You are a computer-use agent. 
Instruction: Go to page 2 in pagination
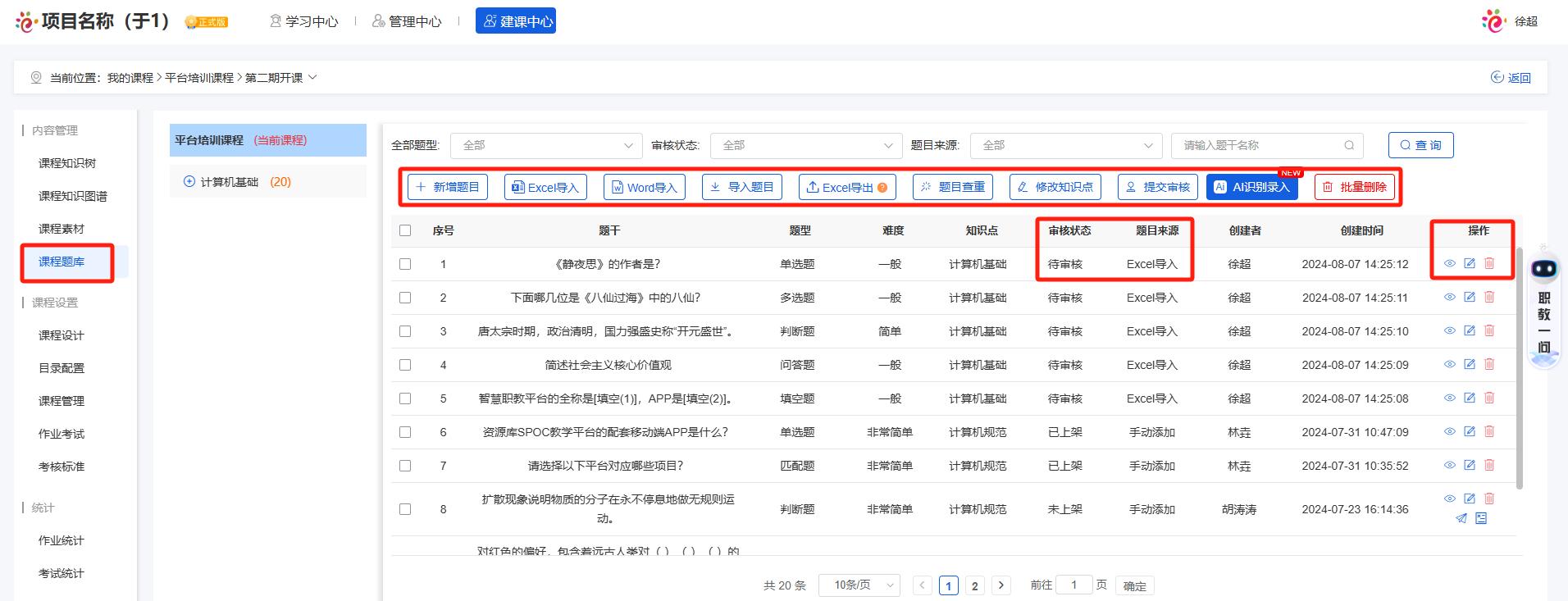974,585
